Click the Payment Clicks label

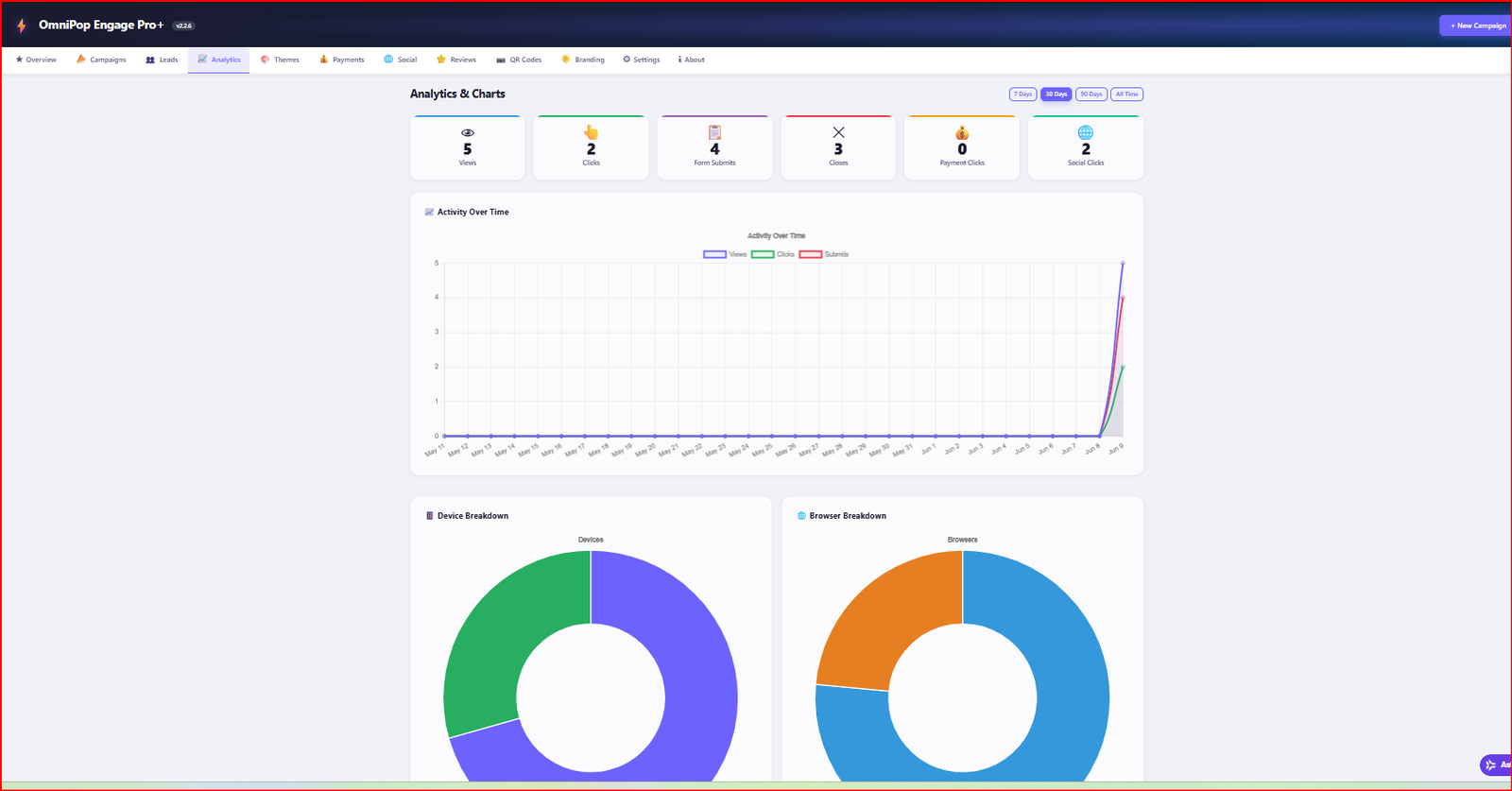coord(962,163)
